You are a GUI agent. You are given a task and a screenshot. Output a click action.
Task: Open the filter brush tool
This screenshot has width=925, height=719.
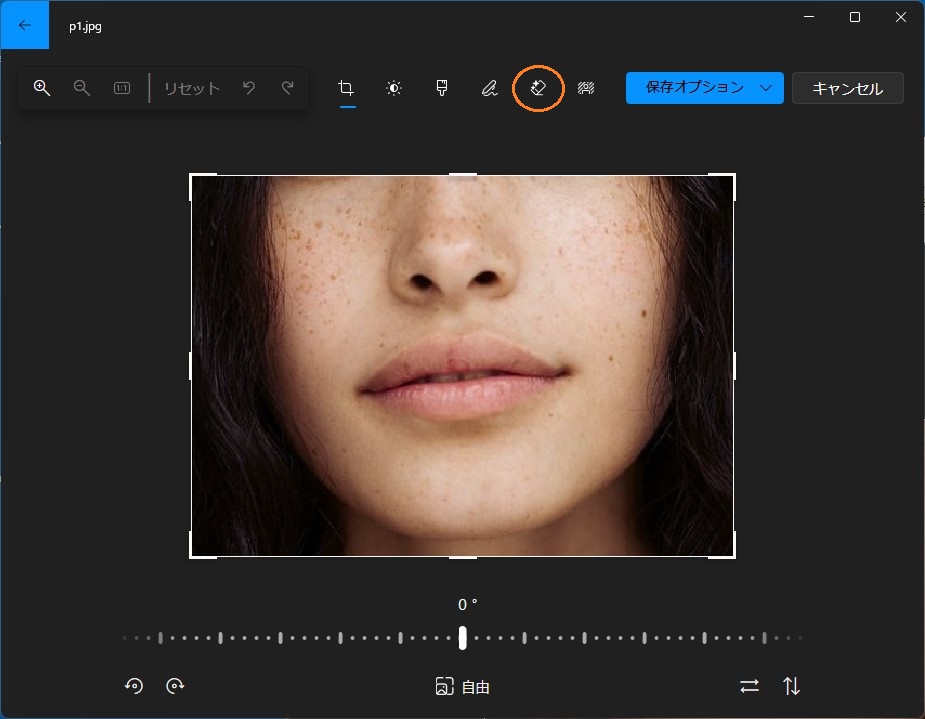pos(441,88)
